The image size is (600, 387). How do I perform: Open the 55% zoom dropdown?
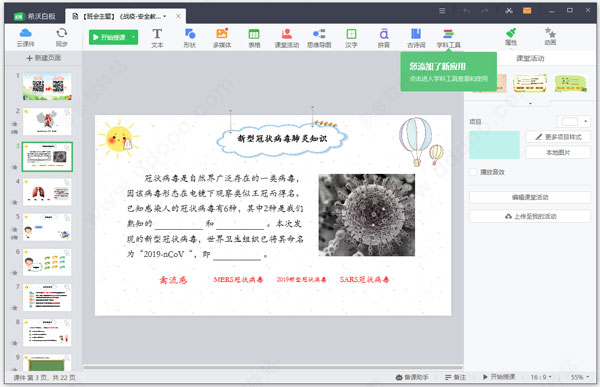580,377
